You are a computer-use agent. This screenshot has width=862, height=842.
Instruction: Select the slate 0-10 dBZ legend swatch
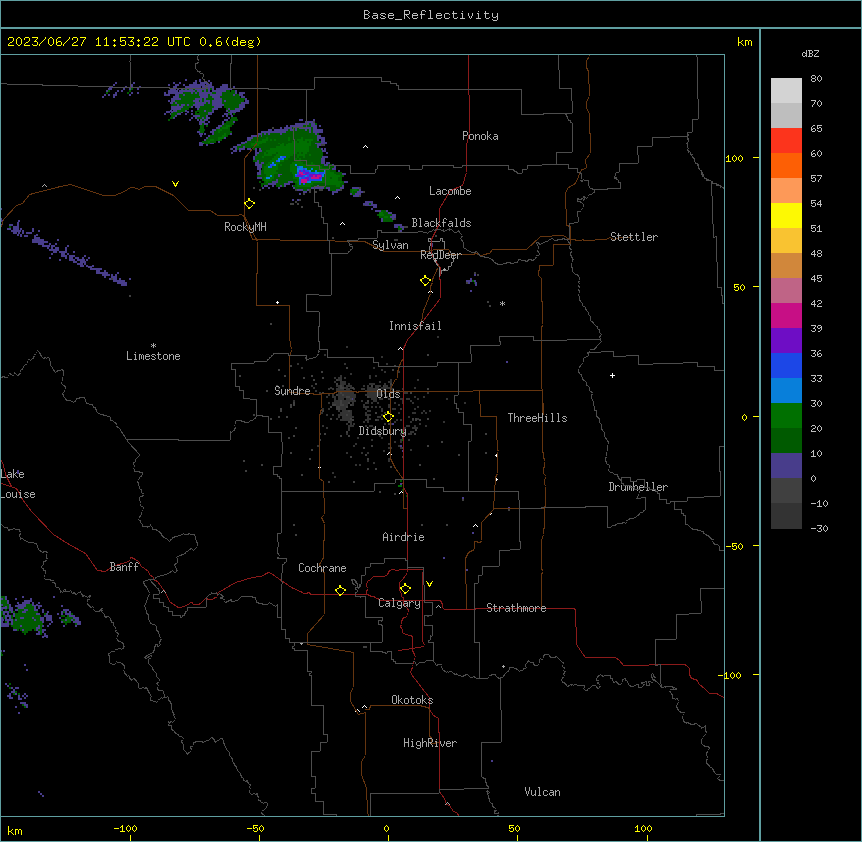[786, 466]
